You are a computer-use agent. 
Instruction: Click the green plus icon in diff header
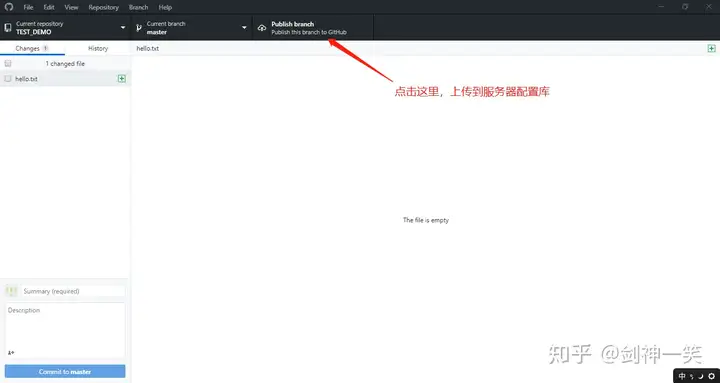click(x=711, y=48)
